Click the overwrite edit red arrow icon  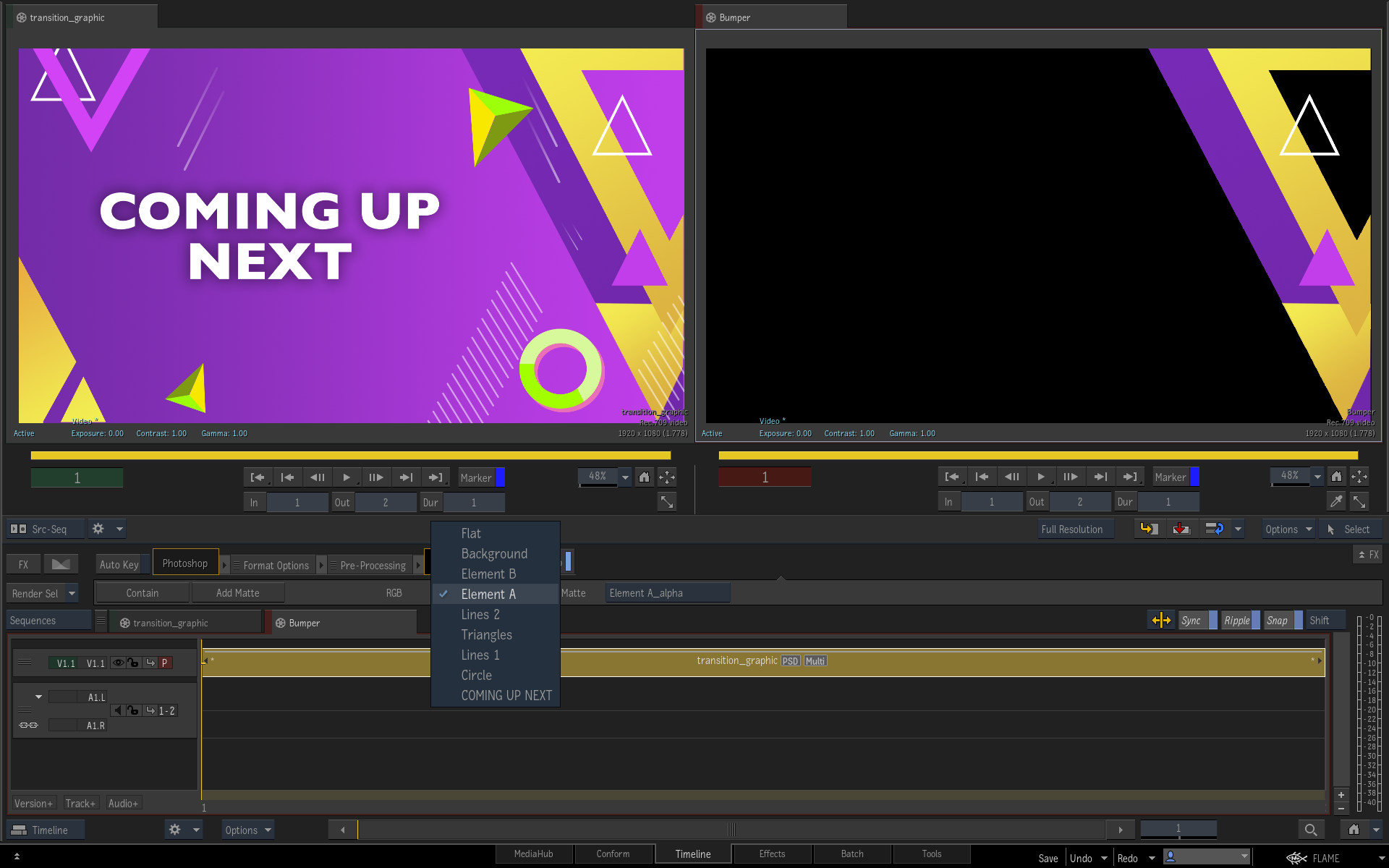(1181, 529)
